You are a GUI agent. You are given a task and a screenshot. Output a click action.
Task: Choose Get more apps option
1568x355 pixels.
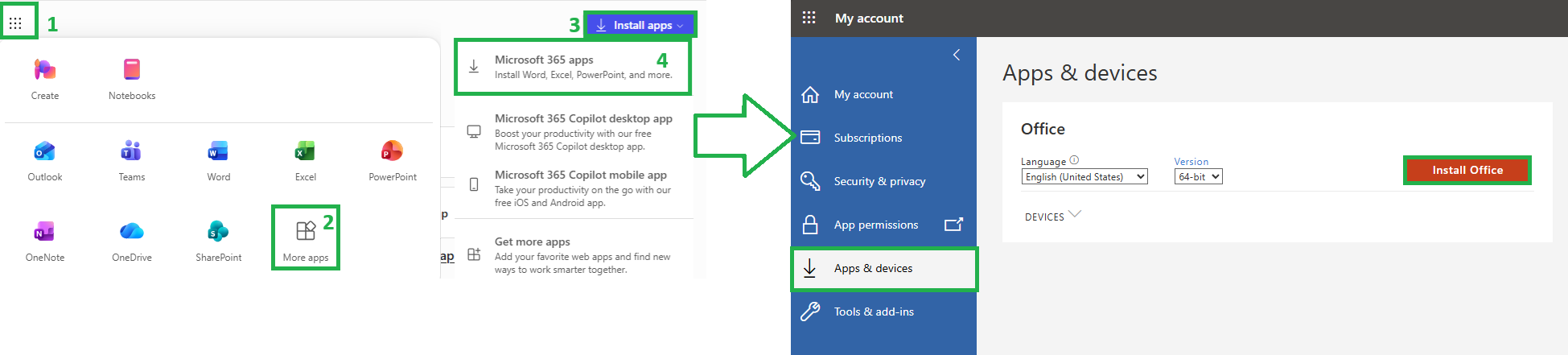point(573,254)
